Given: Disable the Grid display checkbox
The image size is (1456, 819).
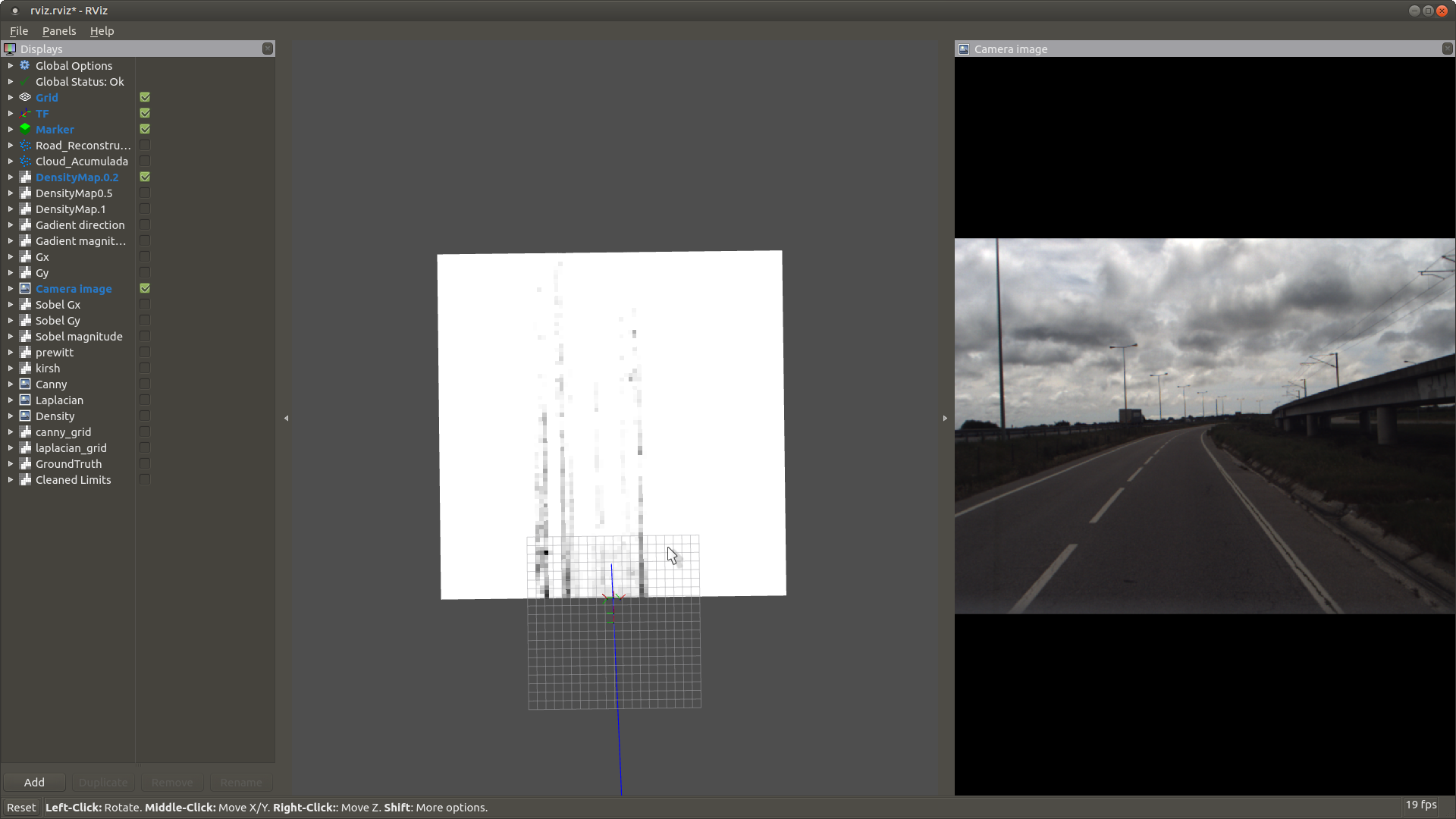Looking at the screenshot, I should [145, 97].
